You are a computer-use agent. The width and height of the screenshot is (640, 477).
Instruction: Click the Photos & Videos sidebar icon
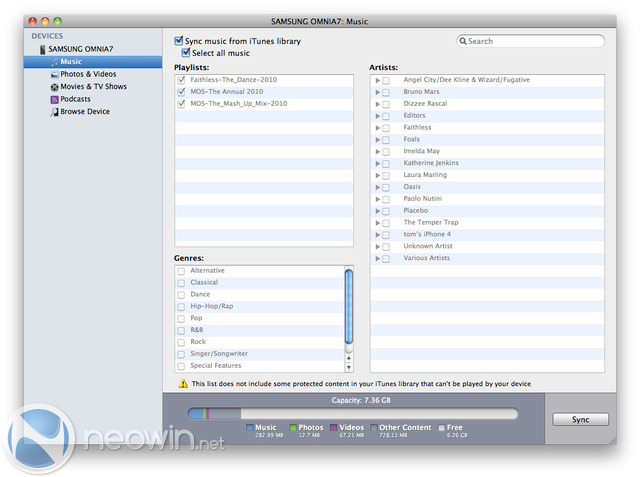click(x=55, y=75)
